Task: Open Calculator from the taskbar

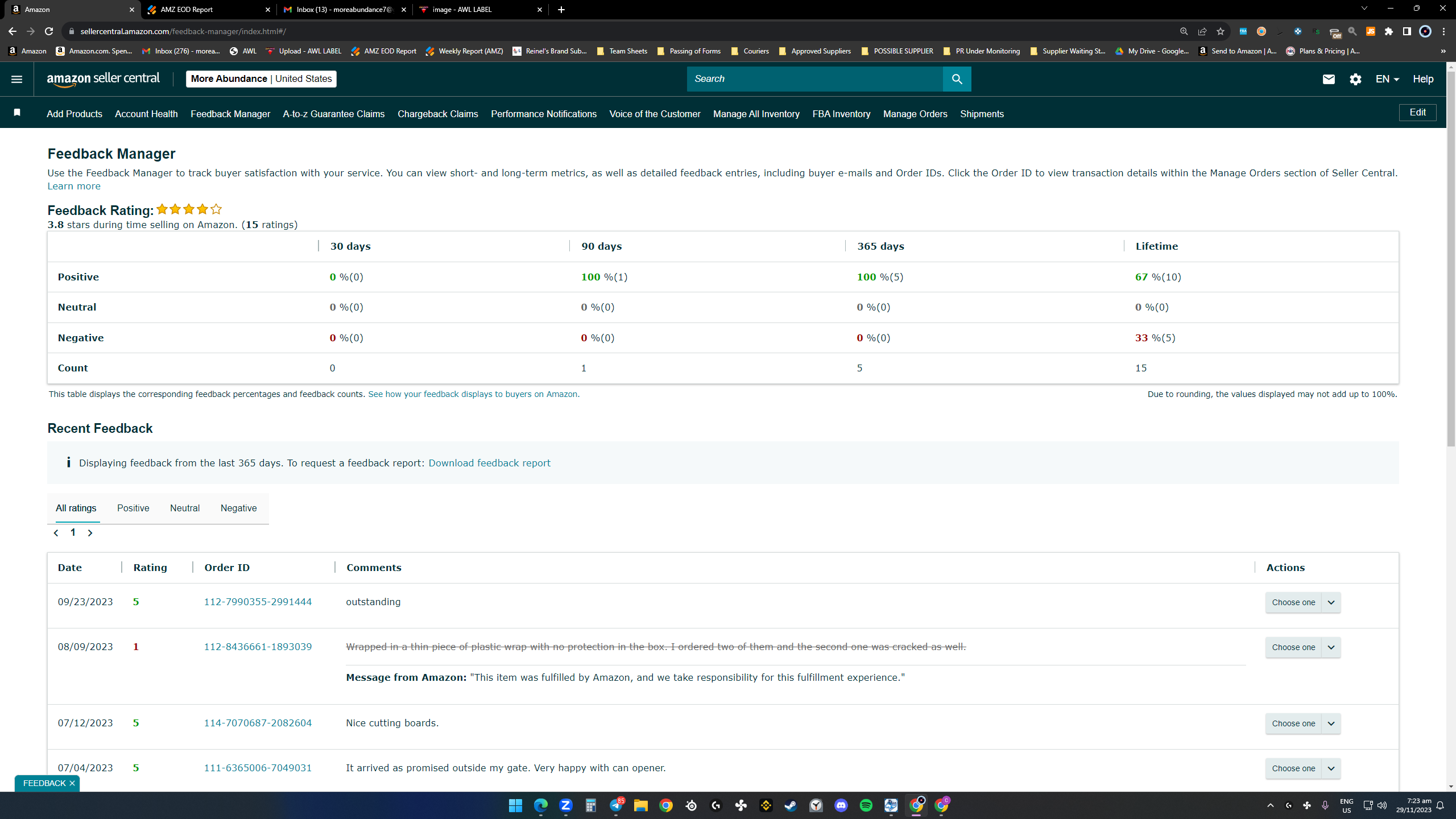Action: click(591, 805)
